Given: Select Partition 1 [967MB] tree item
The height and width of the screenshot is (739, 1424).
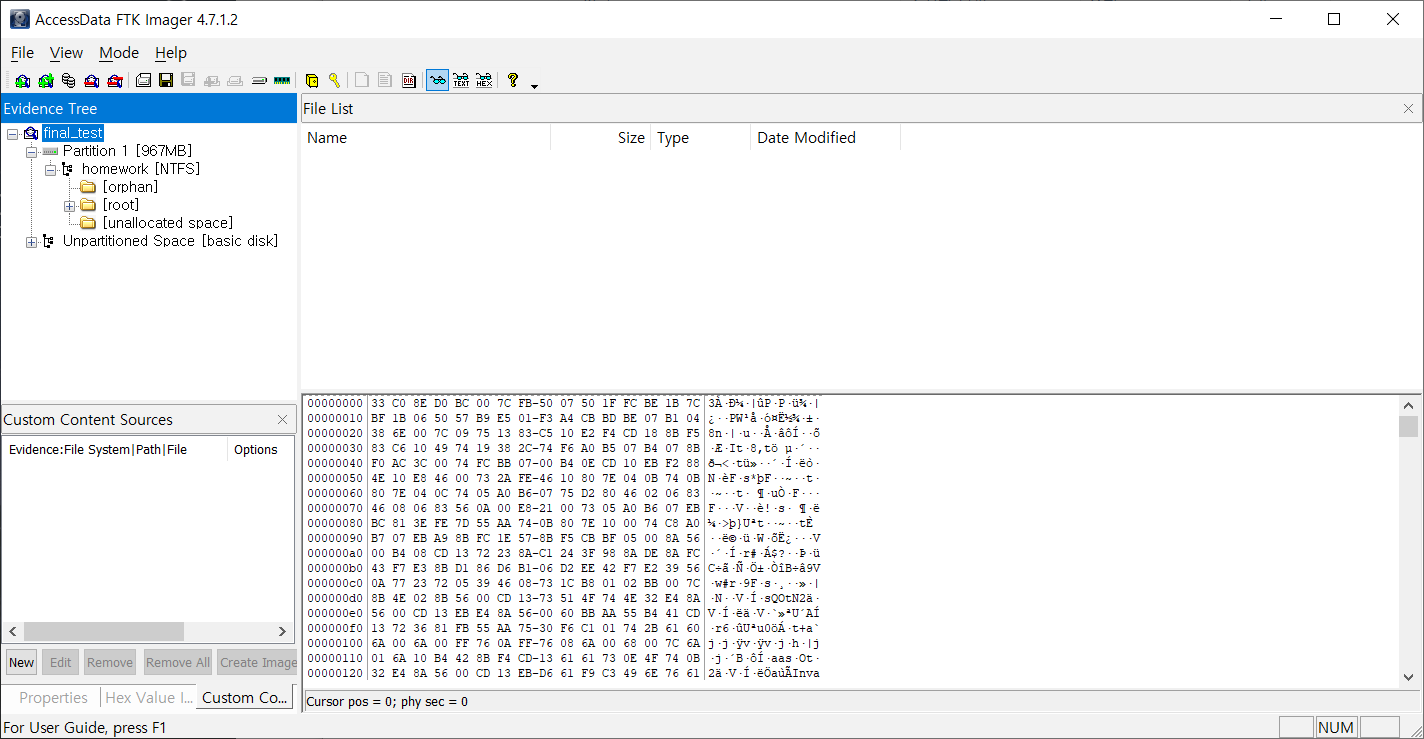Looking at the screenshot, I should click(x=127, y=151).
